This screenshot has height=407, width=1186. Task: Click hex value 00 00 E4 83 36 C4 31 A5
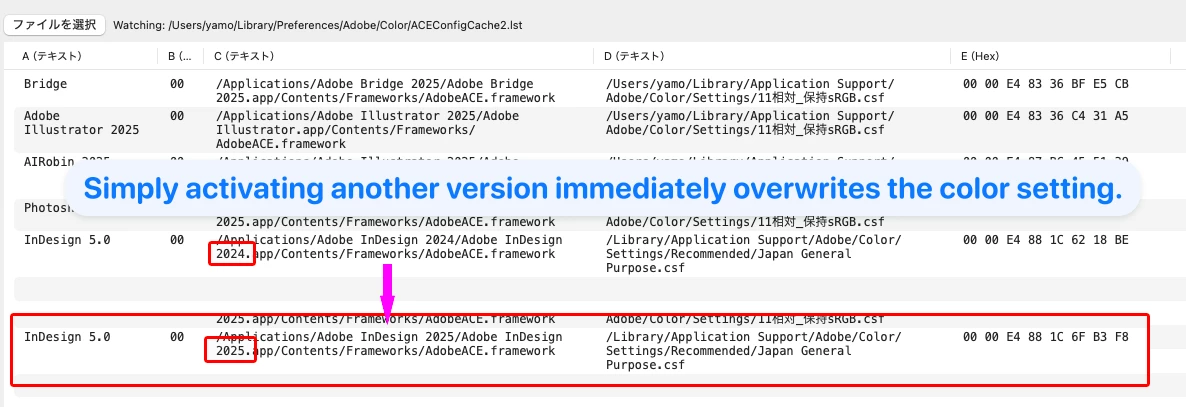(x=1046, y=116)
